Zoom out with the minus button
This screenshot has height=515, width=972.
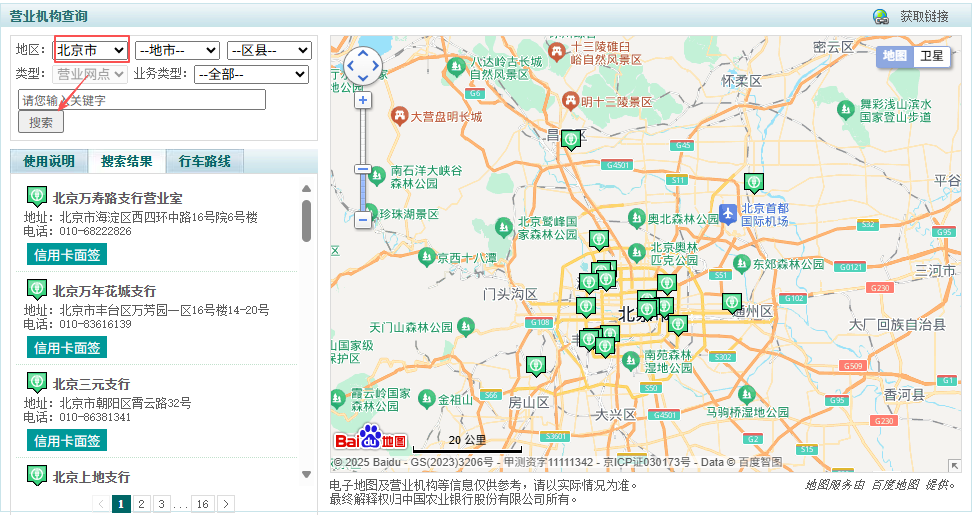(x=363, y=219)
